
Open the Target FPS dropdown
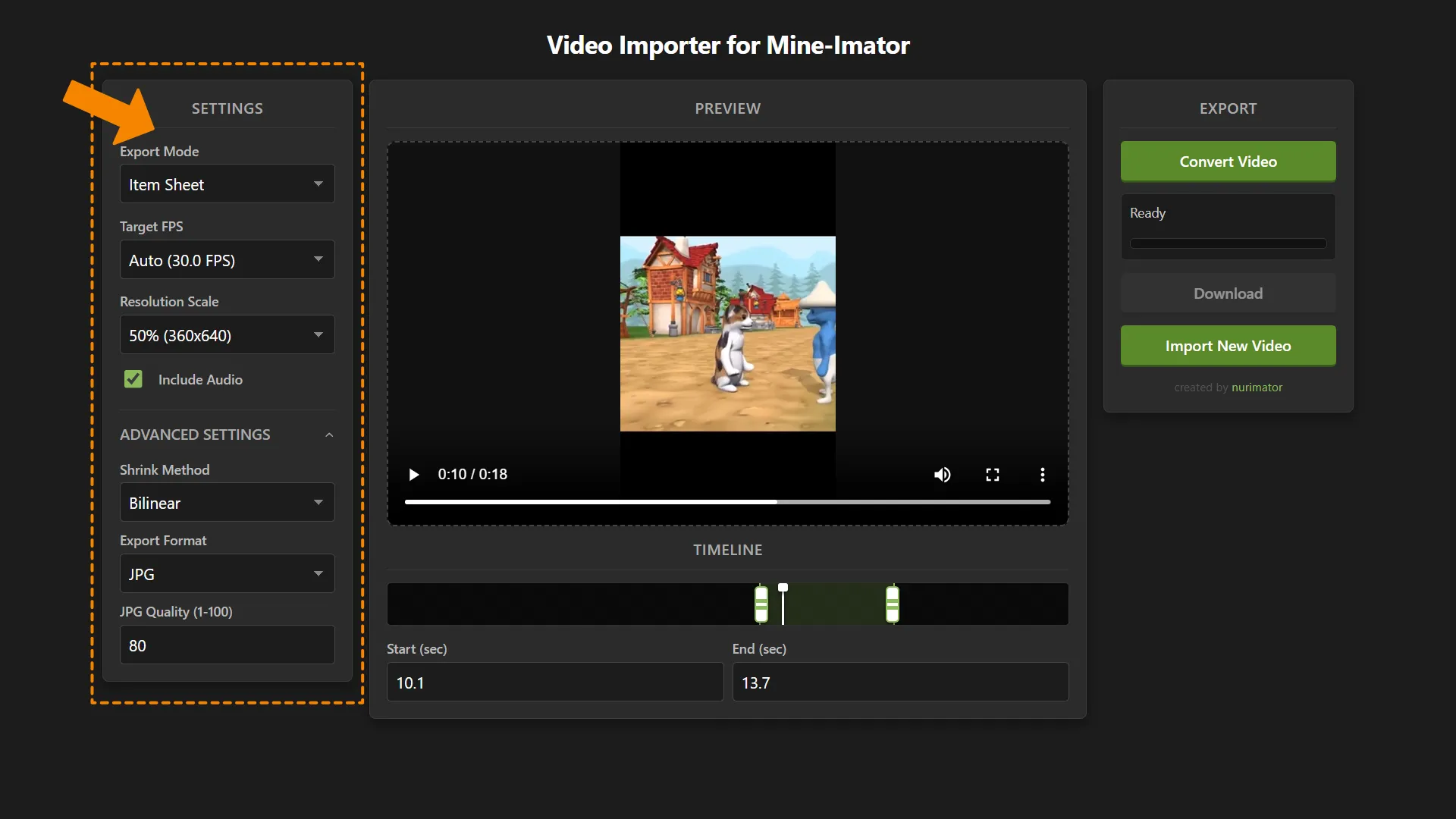tap(227, 260)
